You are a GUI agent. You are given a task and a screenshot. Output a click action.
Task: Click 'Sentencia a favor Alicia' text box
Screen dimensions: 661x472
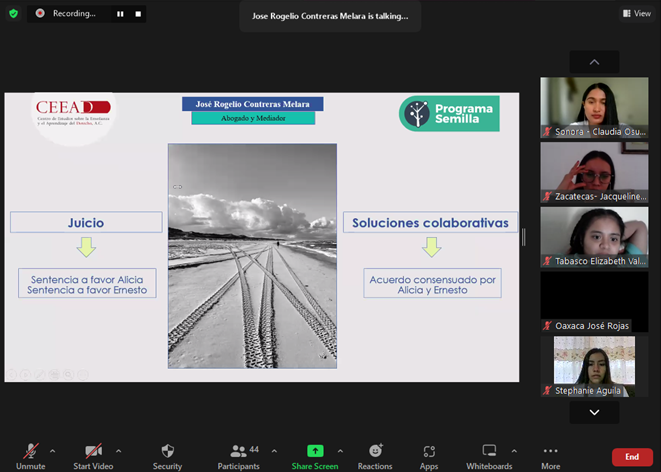tap(87, 283)
